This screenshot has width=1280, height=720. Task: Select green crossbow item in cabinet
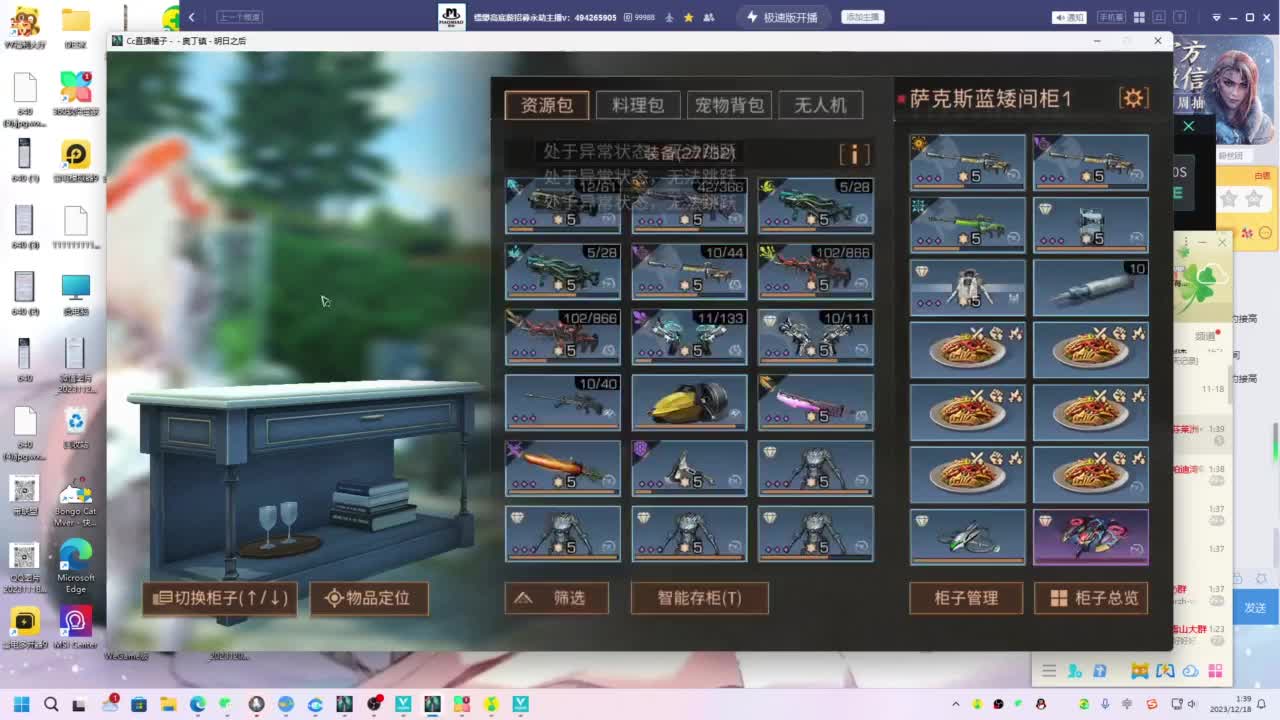pyautogui.click(x=967, y=537)
